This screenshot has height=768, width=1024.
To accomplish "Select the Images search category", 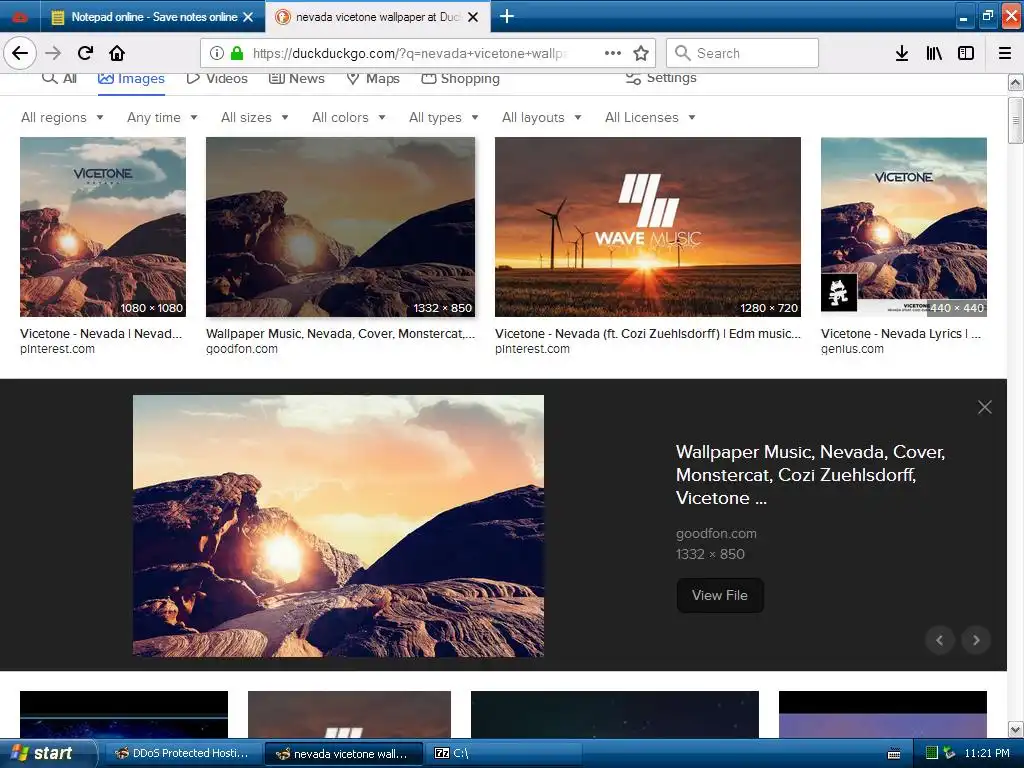I will tap(131, 78).
